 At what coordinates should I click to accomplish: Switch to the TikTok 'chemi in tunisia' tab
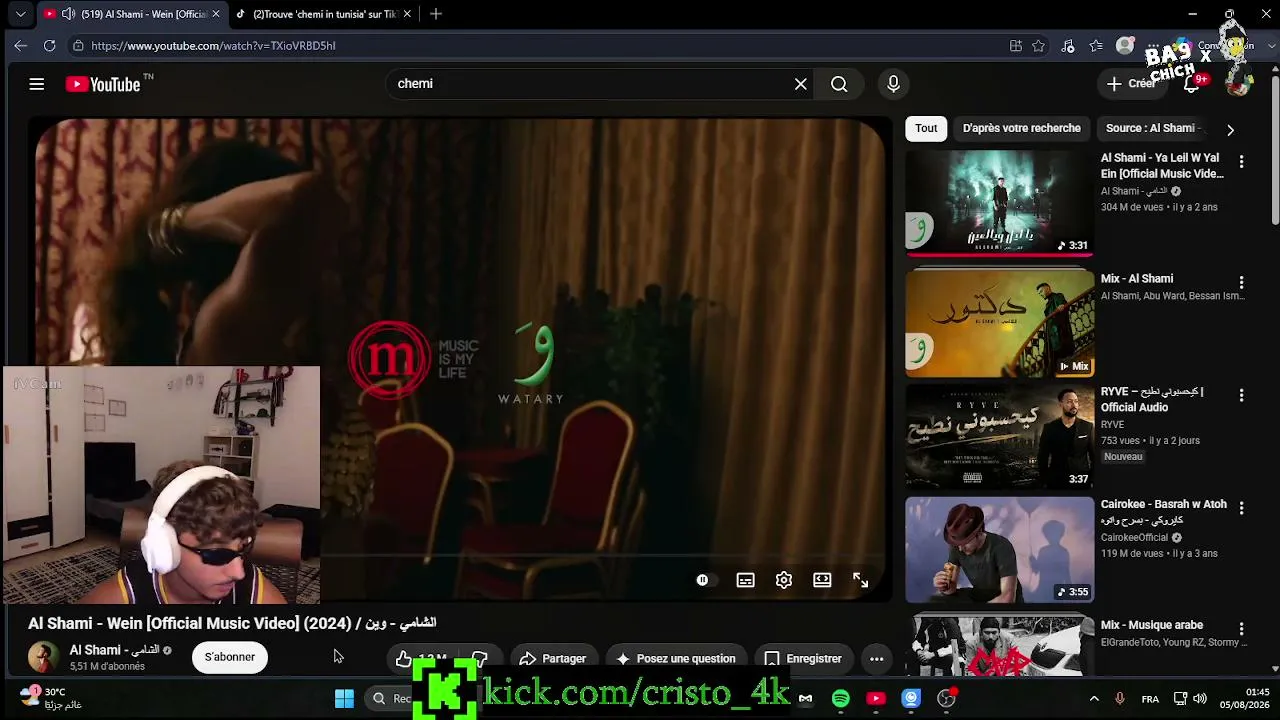click(x=324, y=14)
